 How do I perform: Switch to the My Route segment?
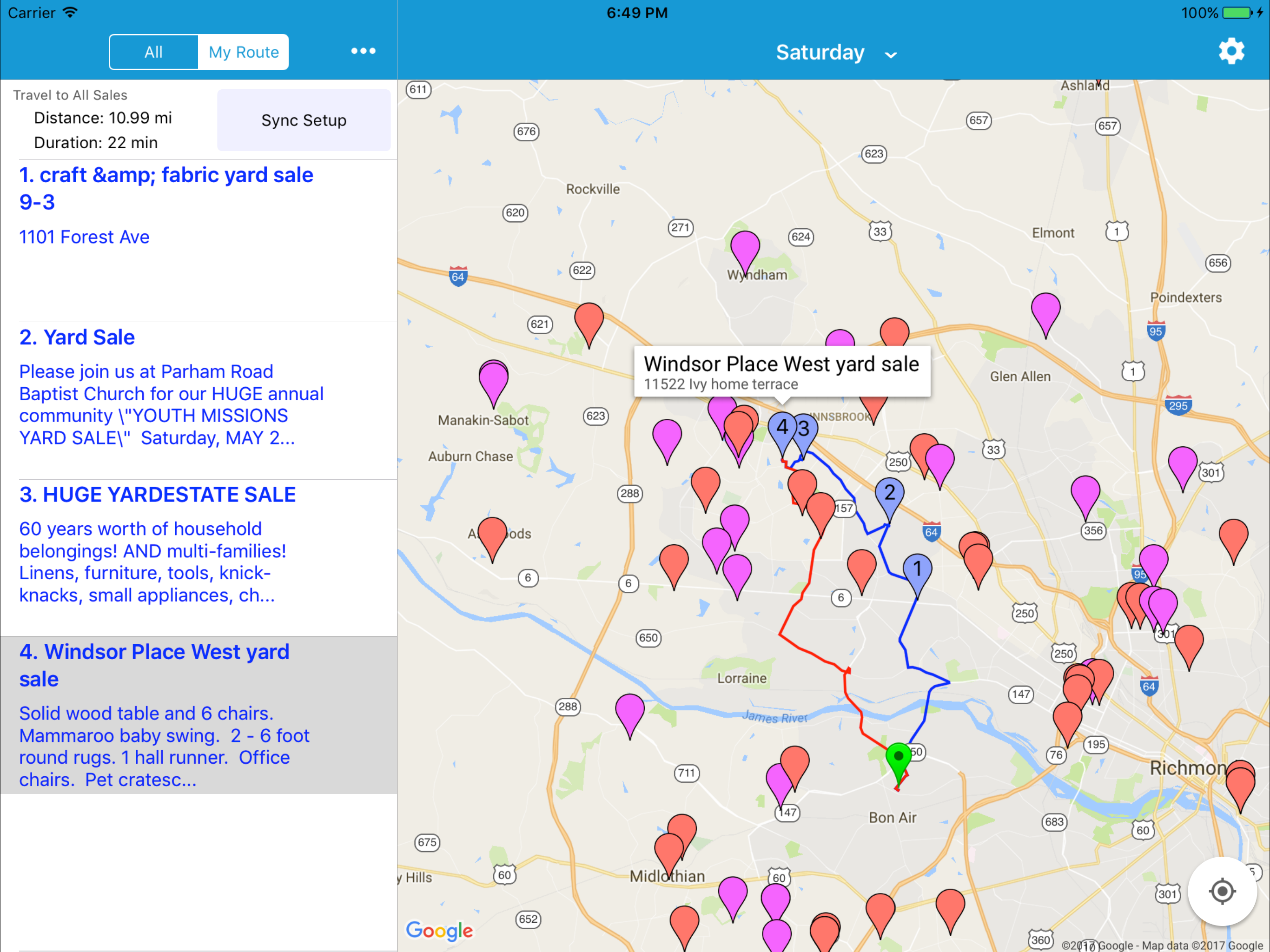244,52
